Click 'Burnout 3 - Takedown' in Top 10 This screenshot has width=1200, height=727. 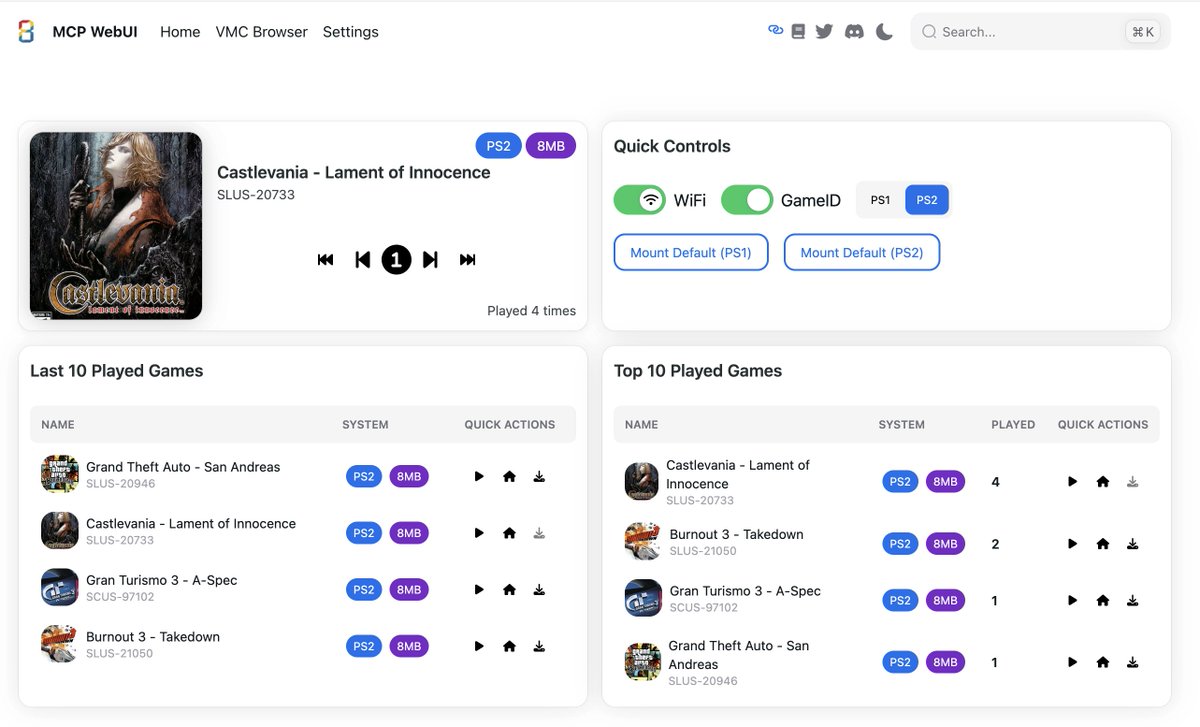(737, 534)
